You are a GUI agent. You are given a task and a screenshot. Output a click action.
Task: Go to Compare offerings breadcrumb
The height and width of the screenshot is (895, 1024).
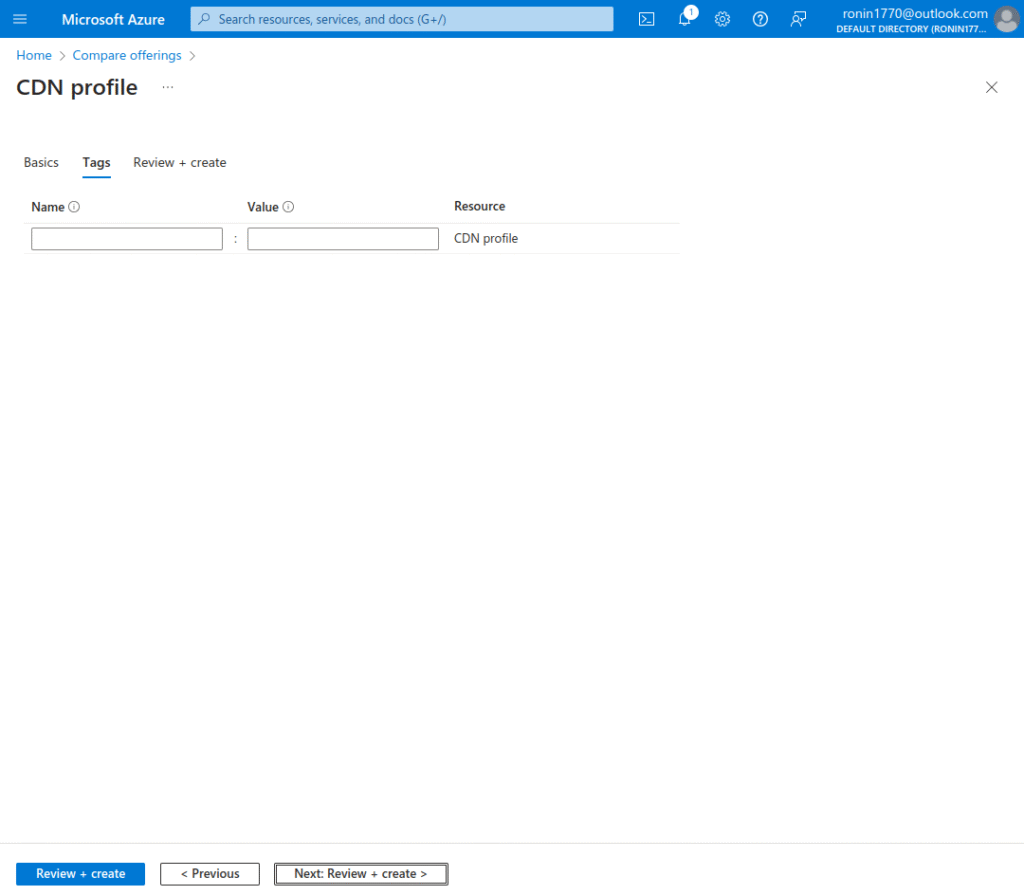click(127, 56)
